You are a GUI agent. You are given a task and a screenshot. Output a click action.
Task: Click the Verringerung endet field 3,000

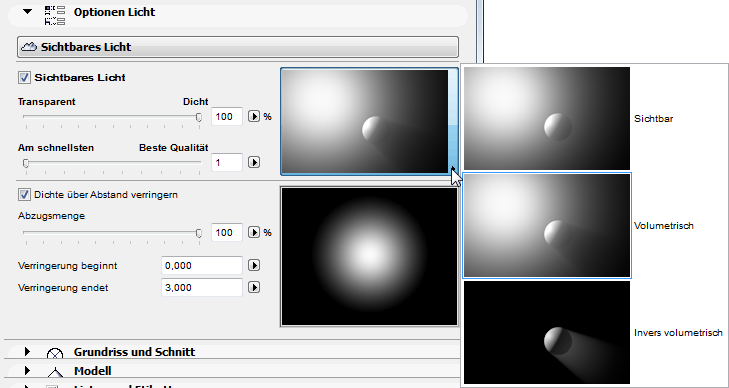point(202,288)
